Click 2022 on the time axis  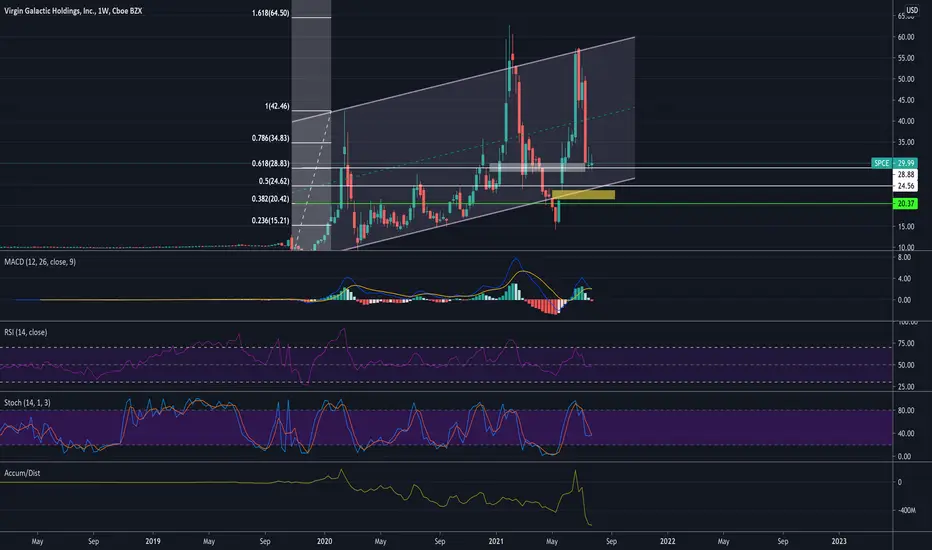tap(667, 541)
